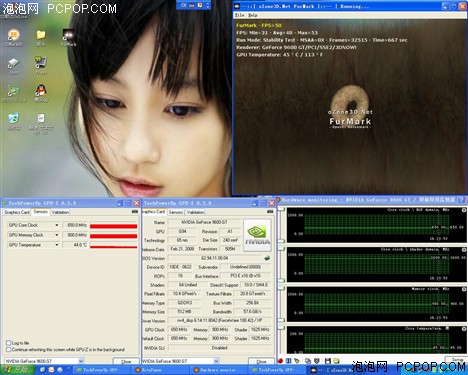
Task: Open Validation tab in left GPU-Z window
Action: click(x=60, y=212)
